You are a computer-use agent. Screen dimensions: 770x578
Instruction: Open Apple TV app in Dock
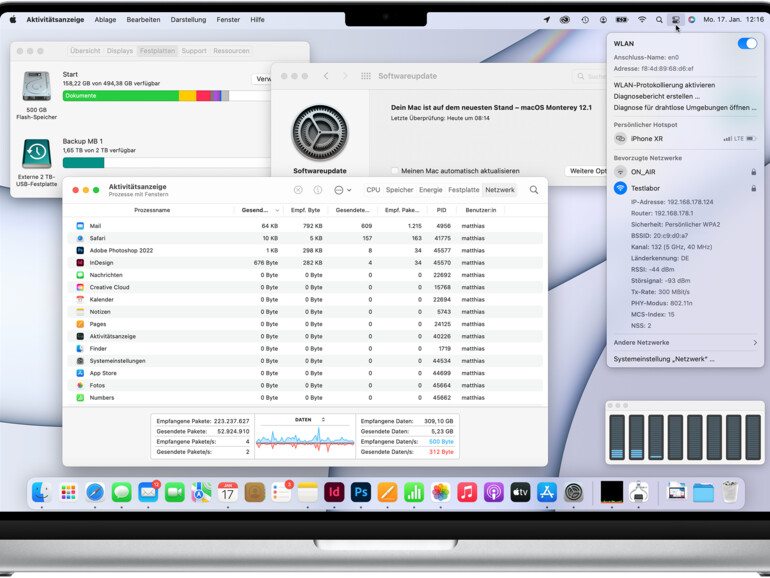(x=520, y=492)
